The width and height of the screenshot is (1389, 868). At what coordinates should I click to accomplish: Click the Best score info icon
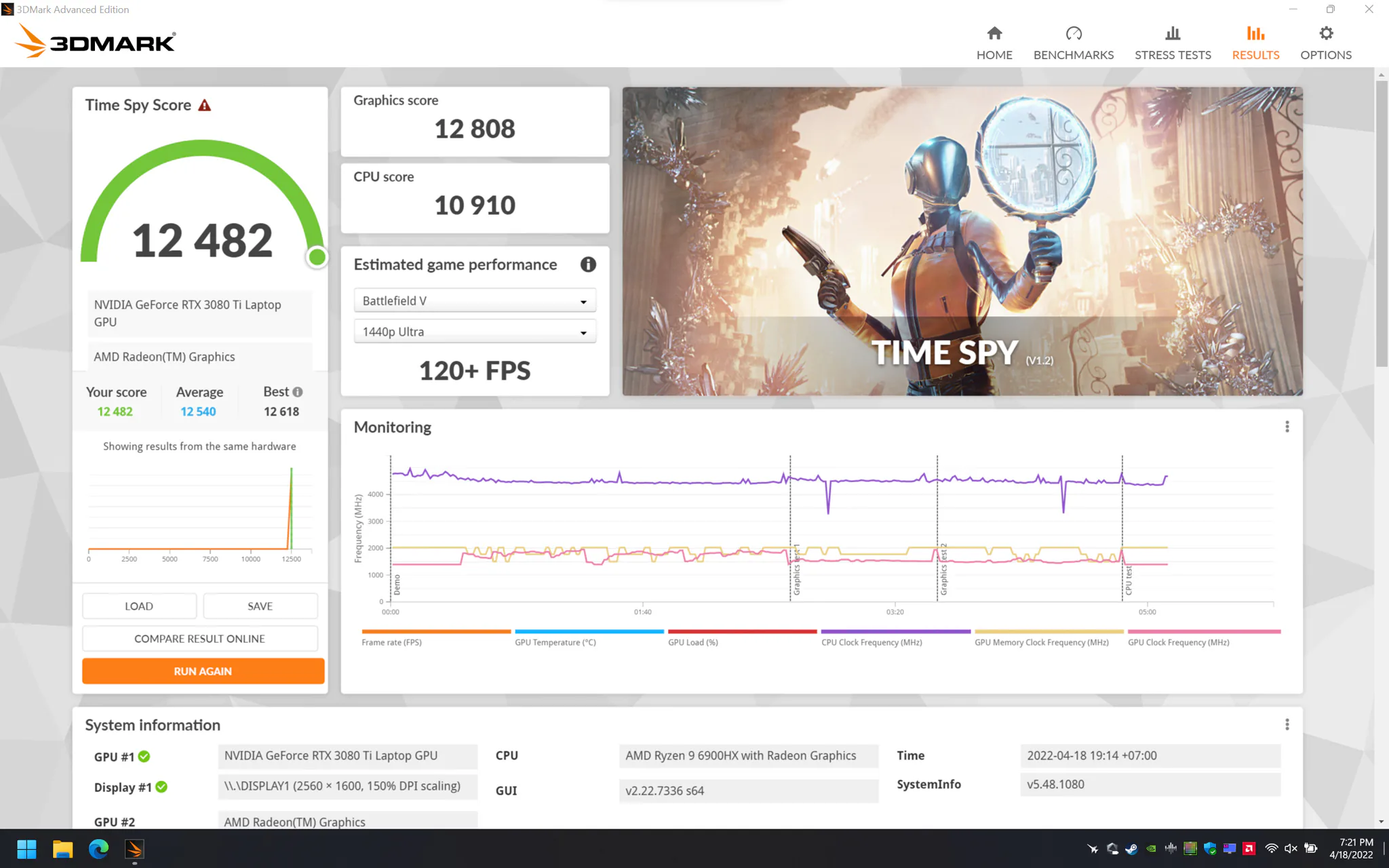pyautogui.click(x=298, y=392)
